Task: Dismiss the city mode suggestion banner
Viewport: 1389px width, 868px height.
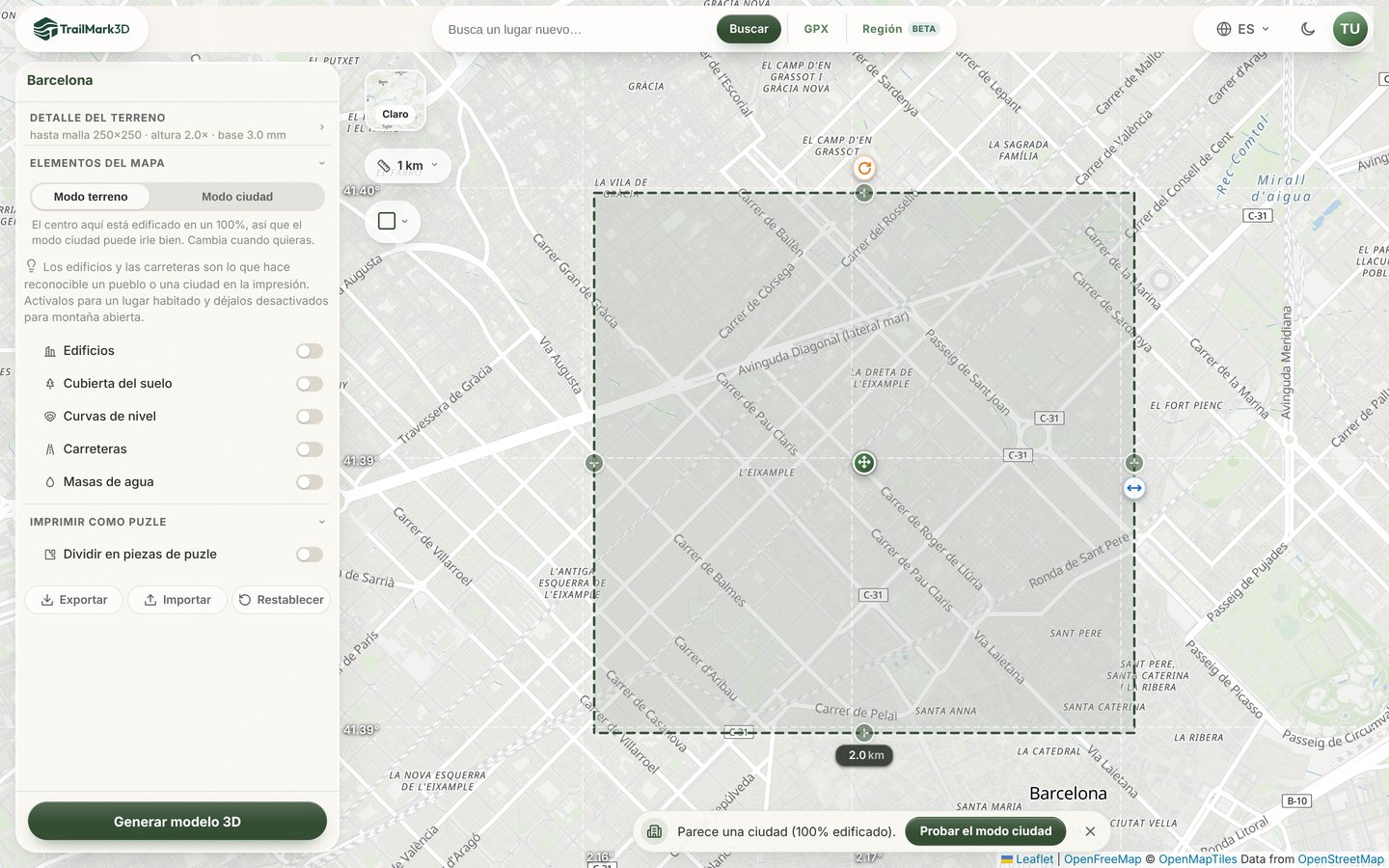Action: pos(1090,831)
